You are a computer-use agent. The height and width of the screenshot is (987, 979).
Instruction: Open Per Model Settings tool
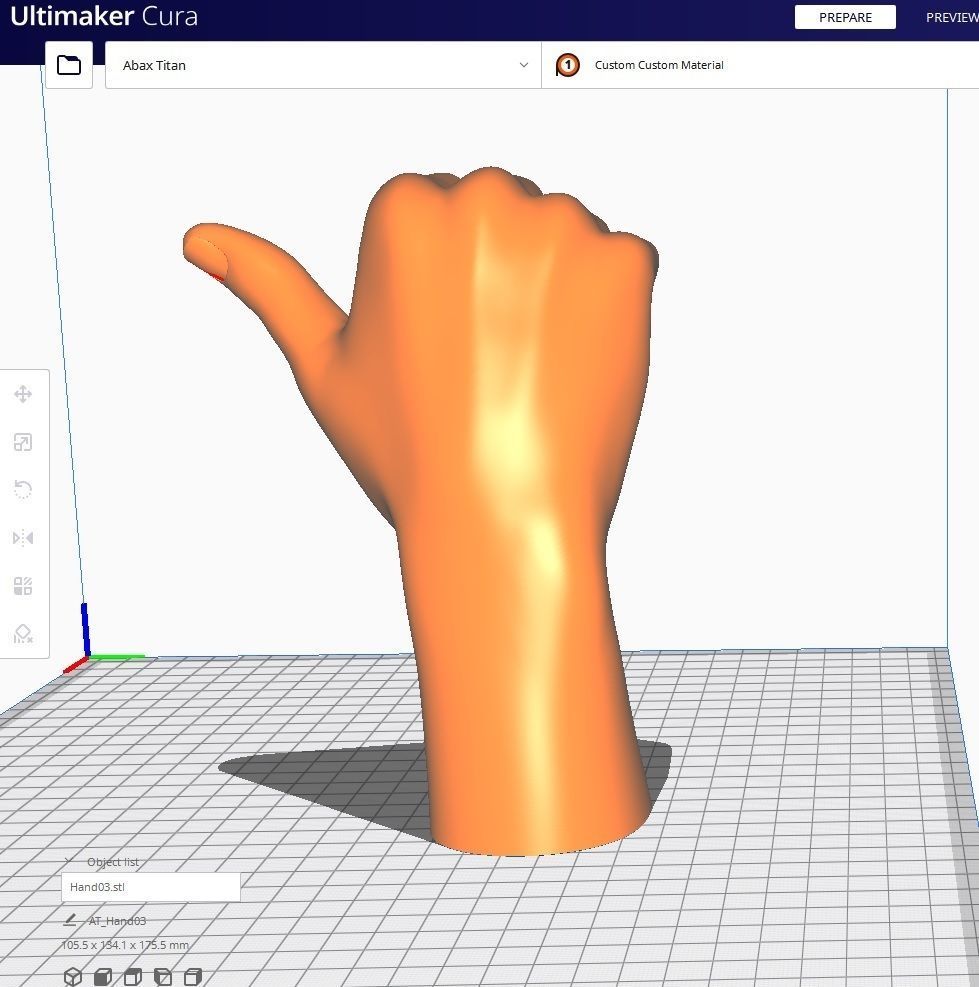pos(23,585)
